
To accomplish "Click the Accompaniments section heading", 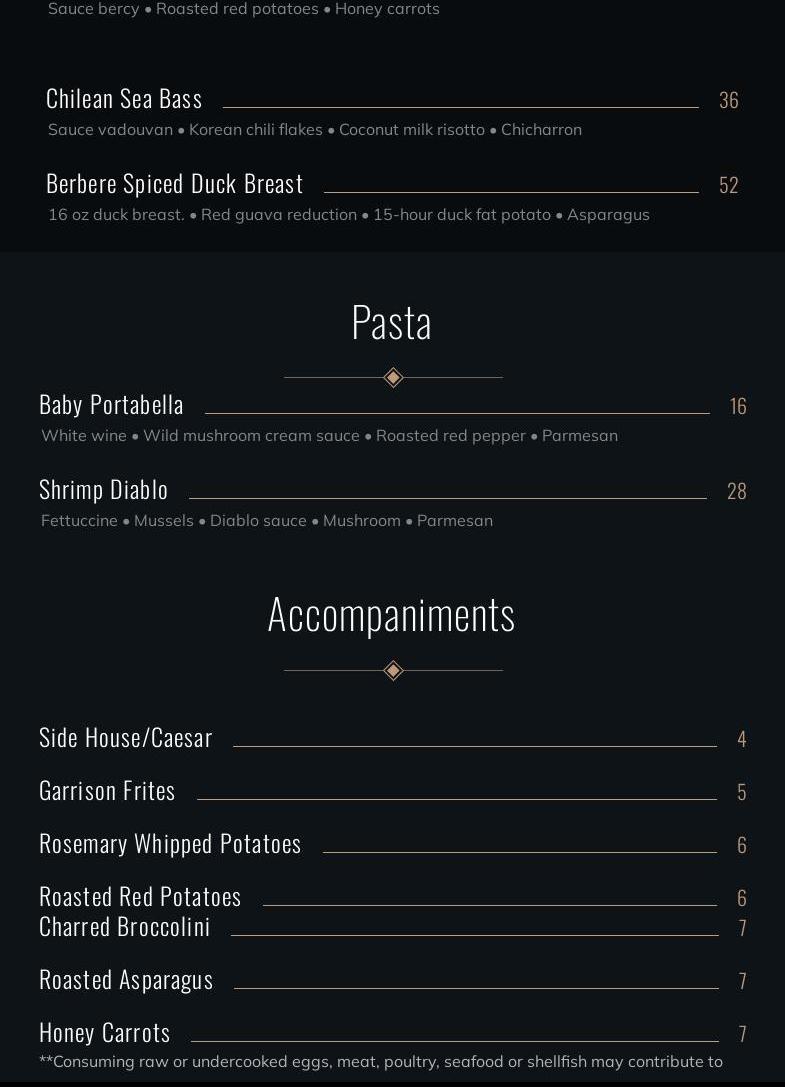I will pyautogui.click(x=392, y=614).
